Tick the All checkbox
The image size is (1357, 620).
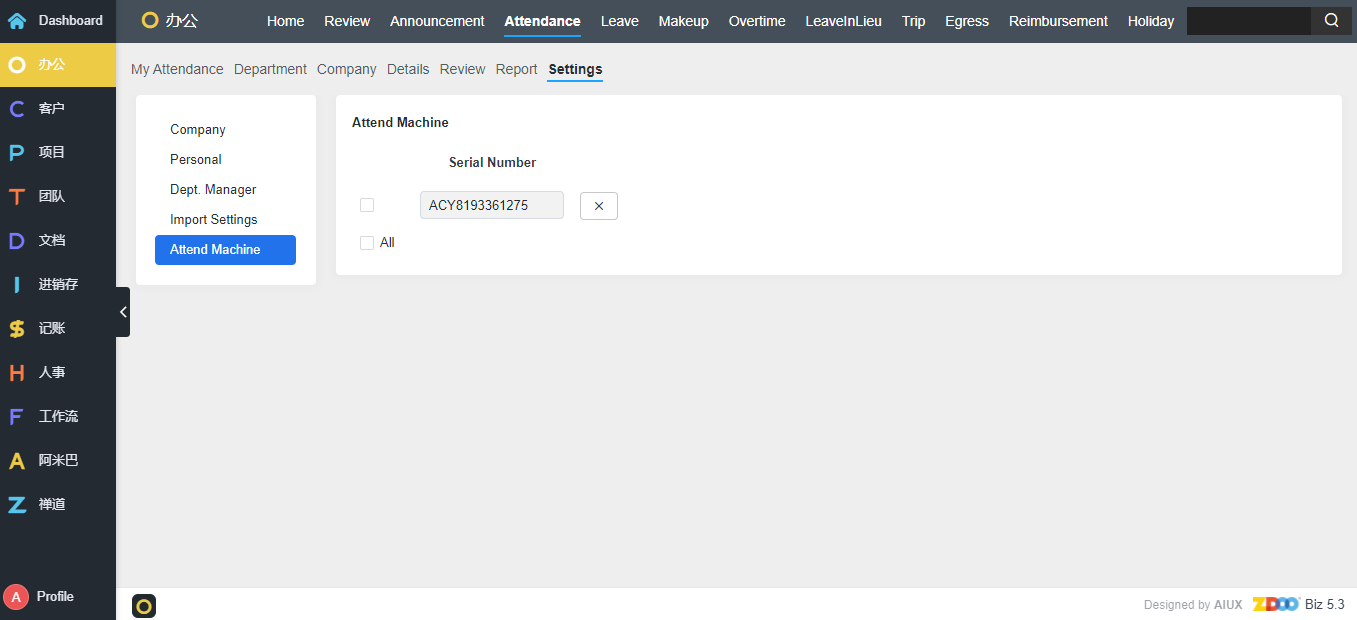(x=367, y=243)
